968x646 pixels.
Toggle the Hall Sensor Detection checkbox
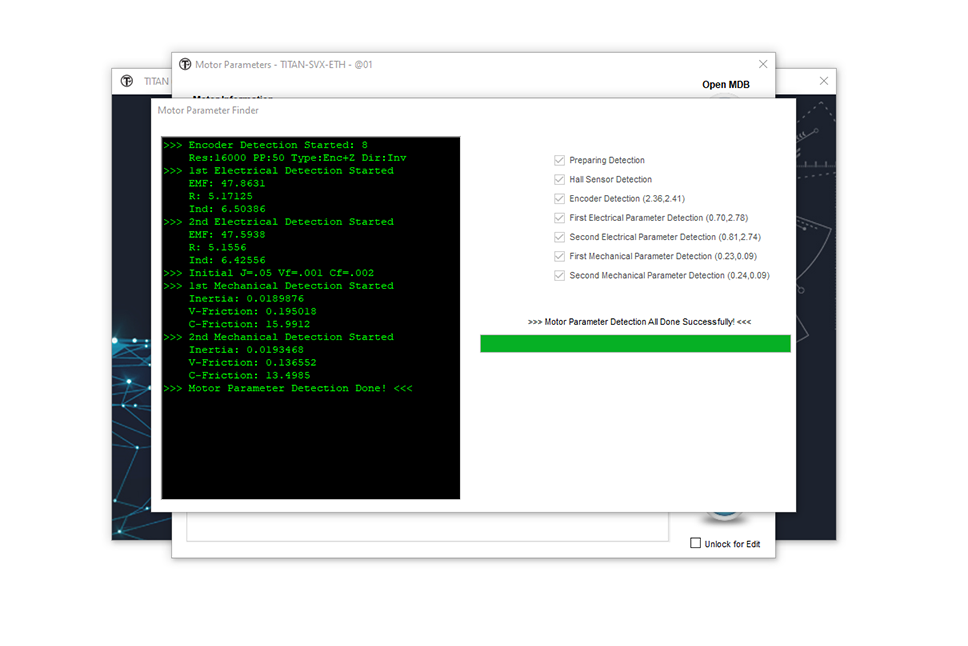[x=560, y=179]
